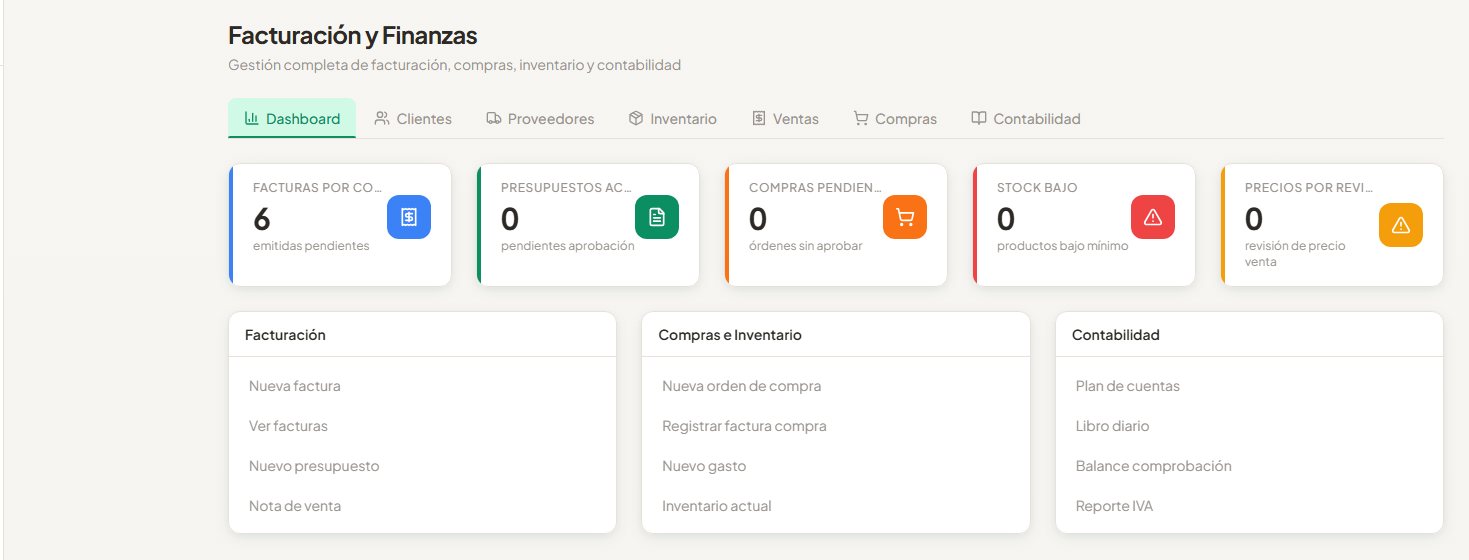Click the people icon next to Clientes

(382, 118)
